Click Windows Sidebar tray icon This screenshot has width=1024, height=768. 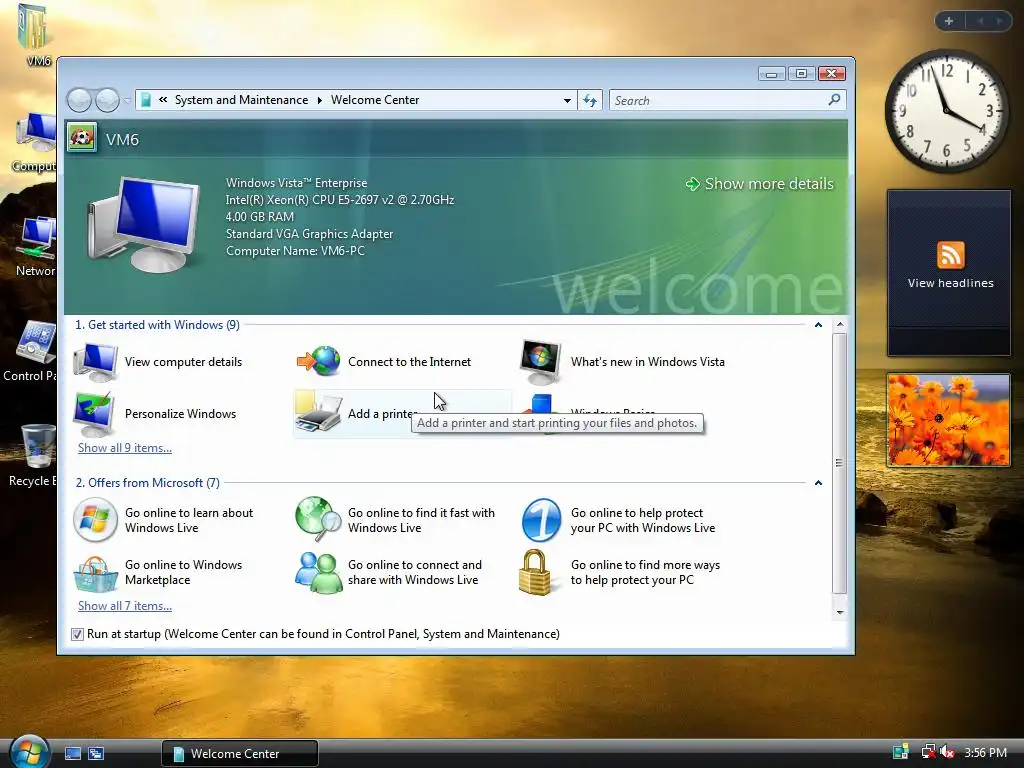(901, 752)
